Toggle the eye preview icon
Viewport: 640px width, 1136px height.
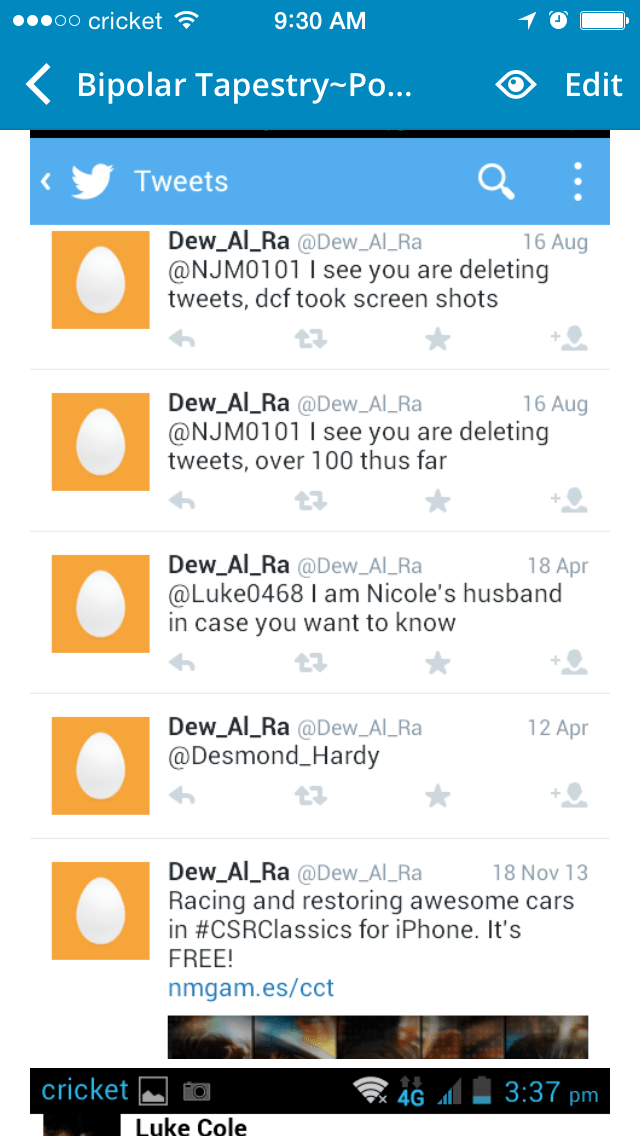click(x=515, y=85)
